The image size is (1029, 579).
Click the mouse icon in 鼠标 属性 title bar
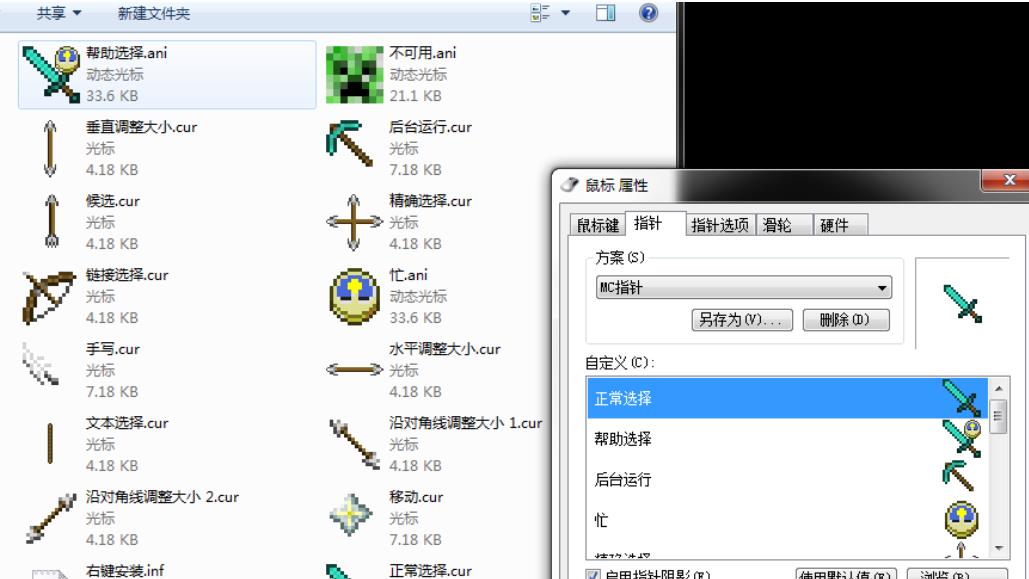(x=570, y=184)
